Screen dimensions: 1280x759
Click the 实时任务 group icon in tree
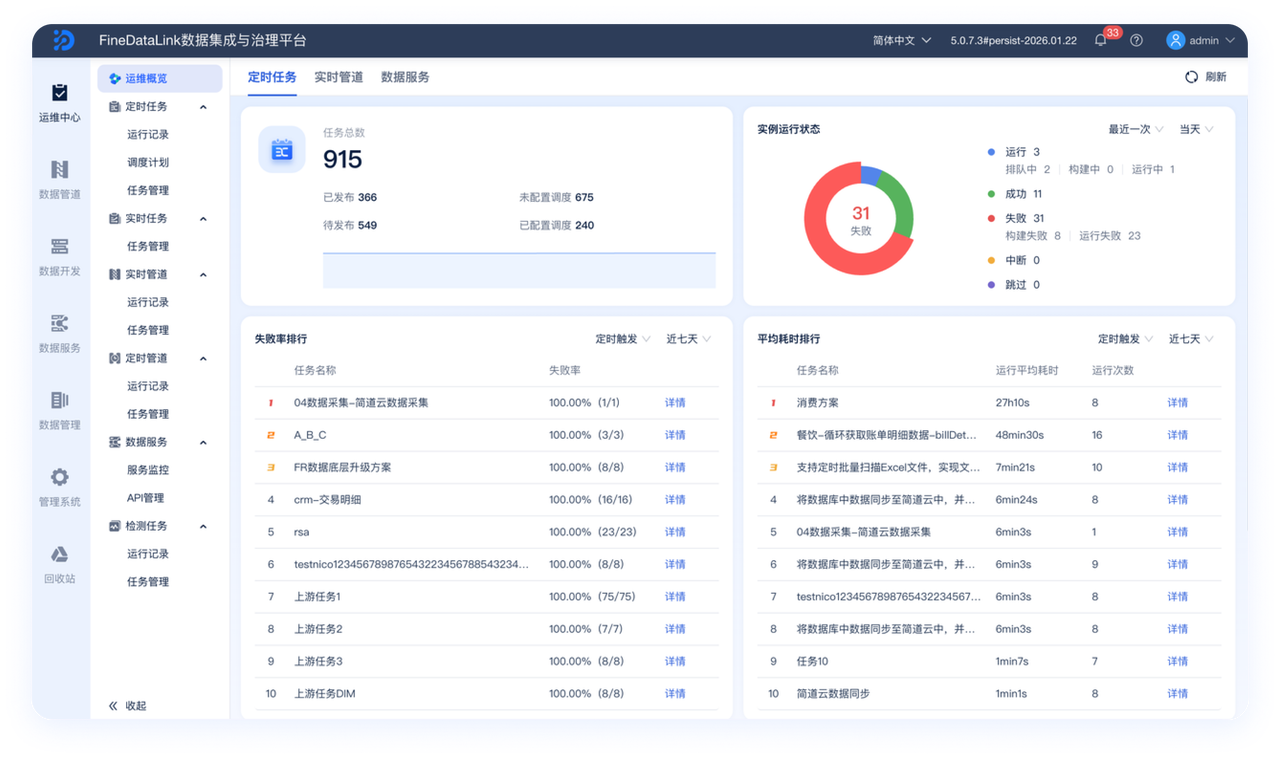coord(115,219)
